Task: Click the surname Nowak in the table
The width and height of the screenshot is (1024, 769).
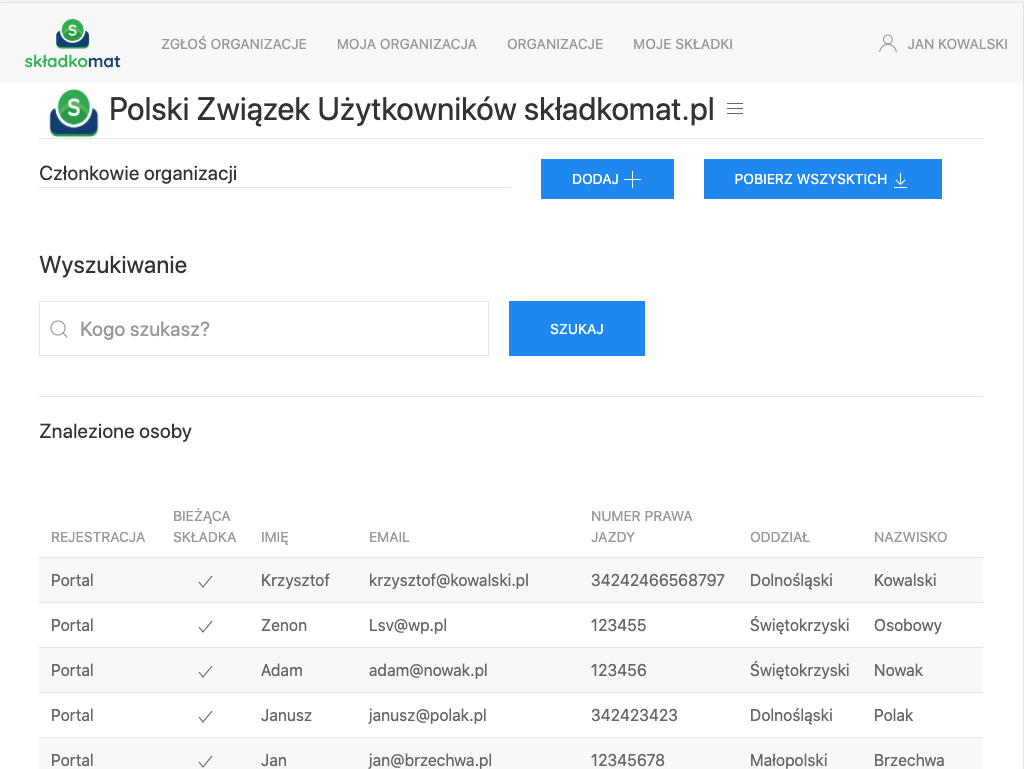Action: (x=898, y=670)
